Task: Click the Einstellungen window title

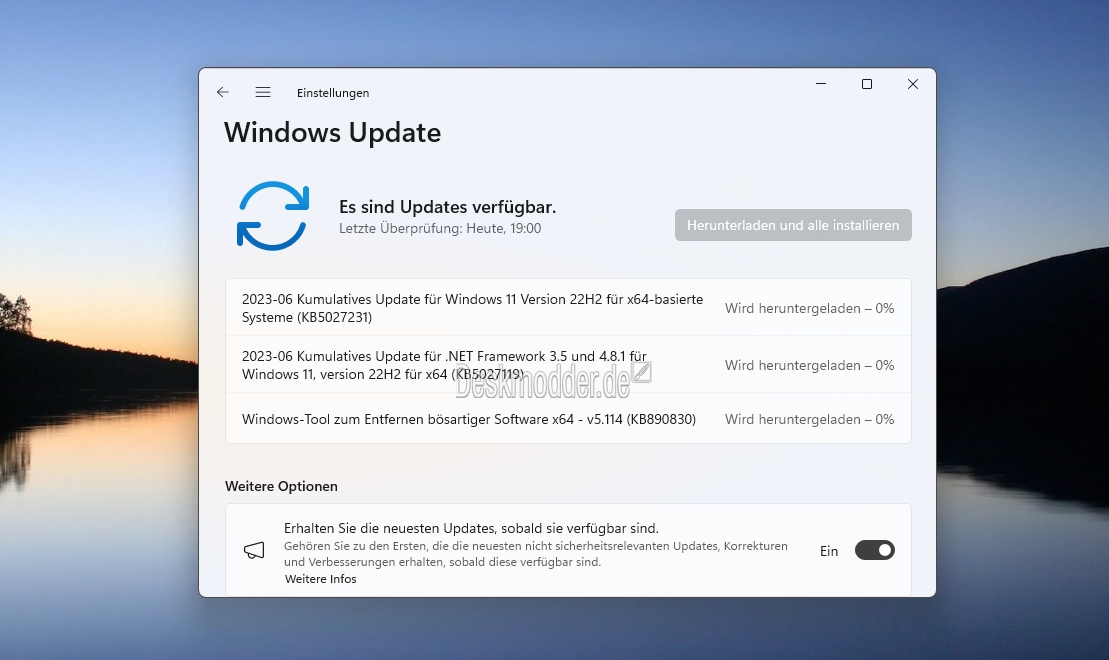Action: click(x=333, y=93)
